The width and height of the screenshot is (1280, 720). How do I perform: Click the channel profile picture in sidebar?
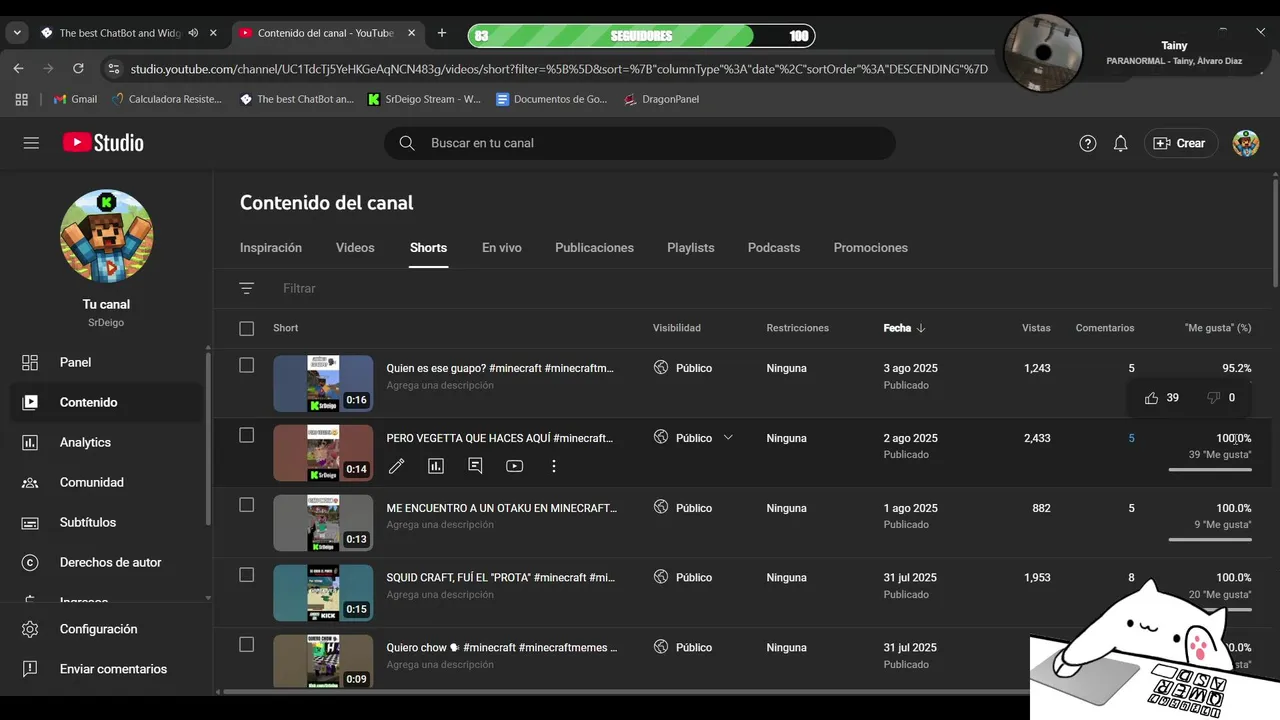click(107, 236)
